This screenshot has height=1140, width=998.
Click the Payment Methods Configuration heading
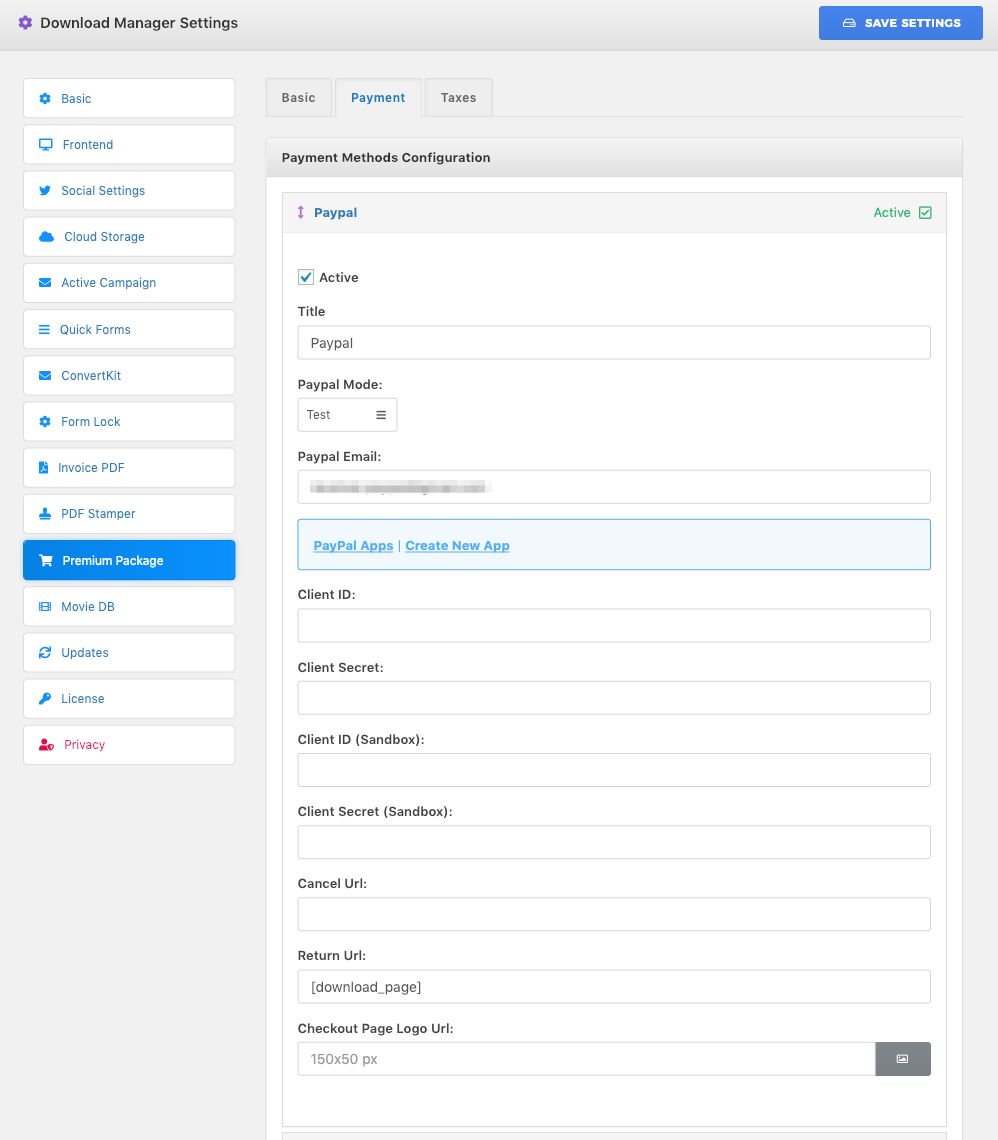pos(386,158)
